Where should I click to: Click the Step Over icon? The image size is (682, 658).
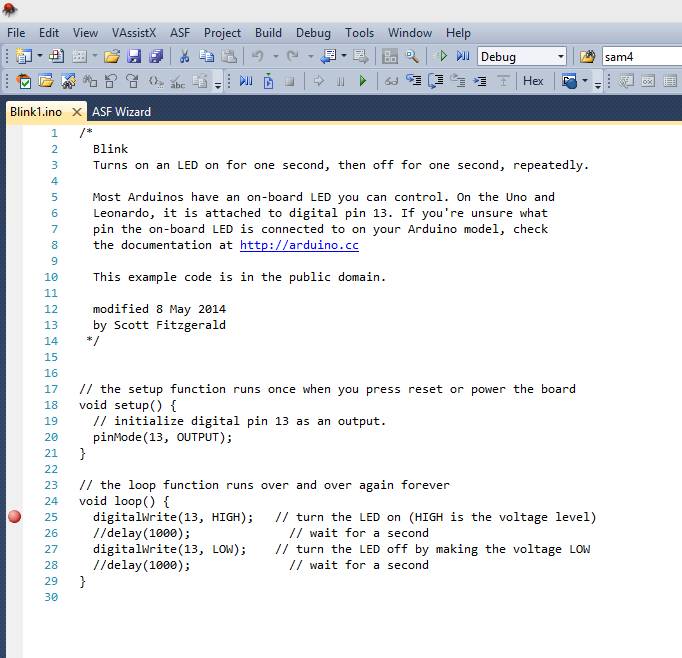(435, 81)
